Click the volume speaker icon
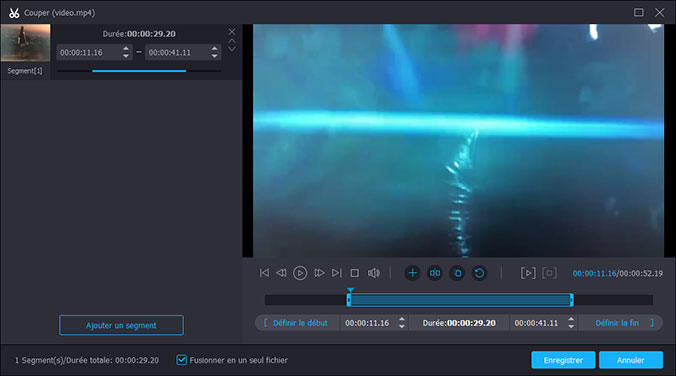 (374, 273)
